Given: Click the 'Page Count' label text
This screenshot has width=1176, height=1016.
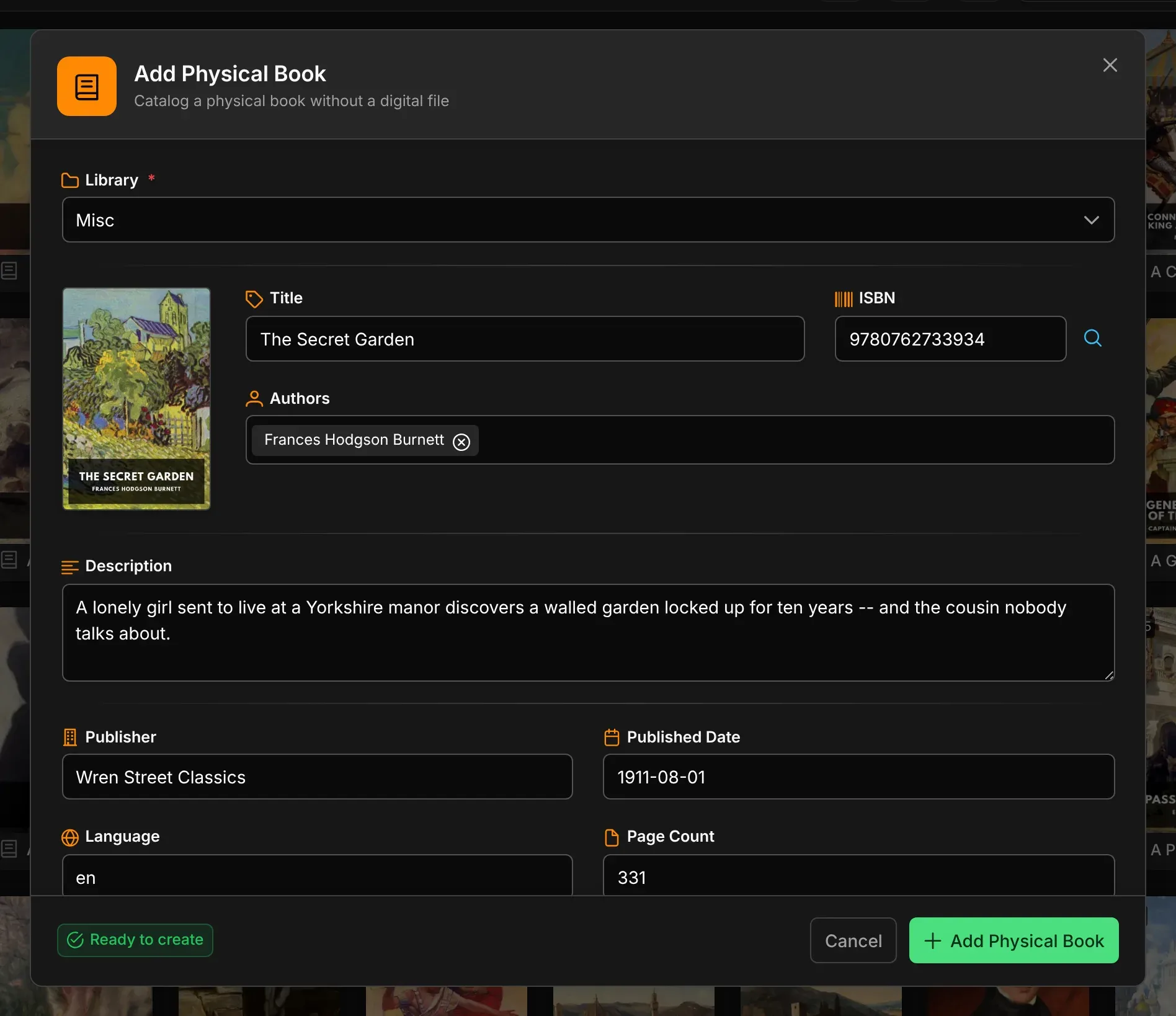Looking at the screenshot, I should pyautogui.click(x=670, y=837).
